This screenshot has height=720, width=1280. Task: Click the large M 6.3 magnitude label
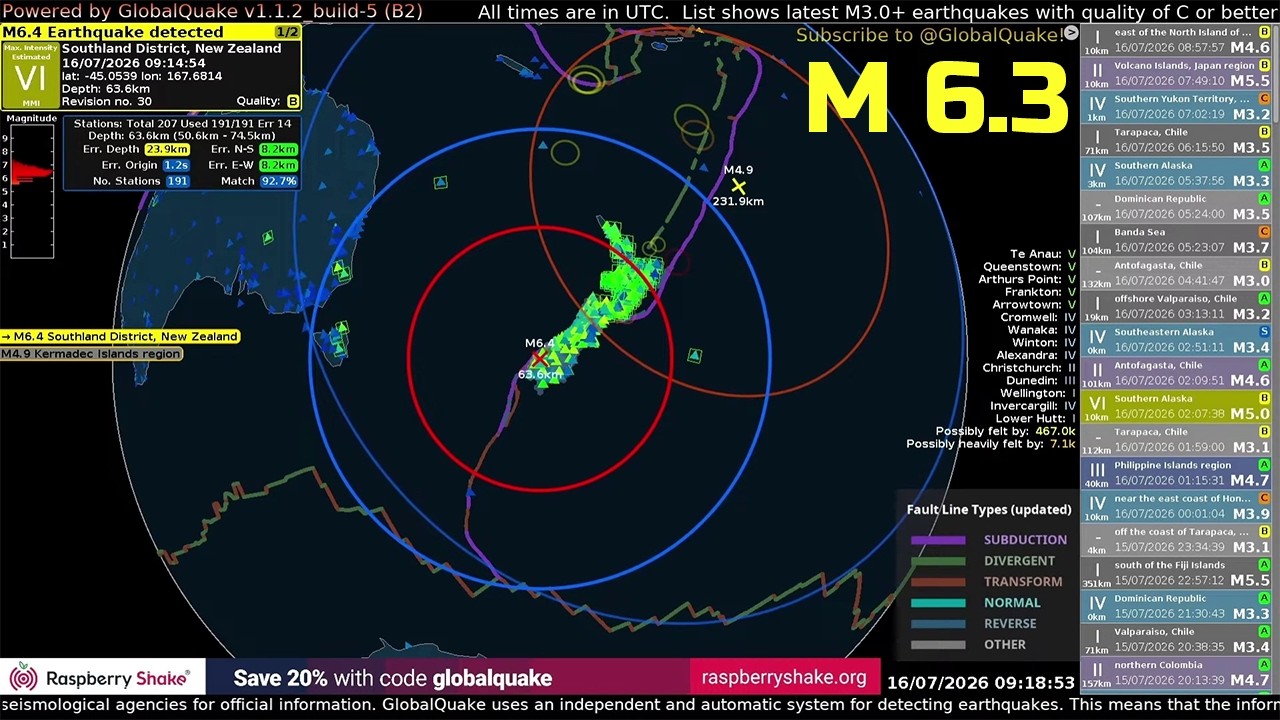937,97
